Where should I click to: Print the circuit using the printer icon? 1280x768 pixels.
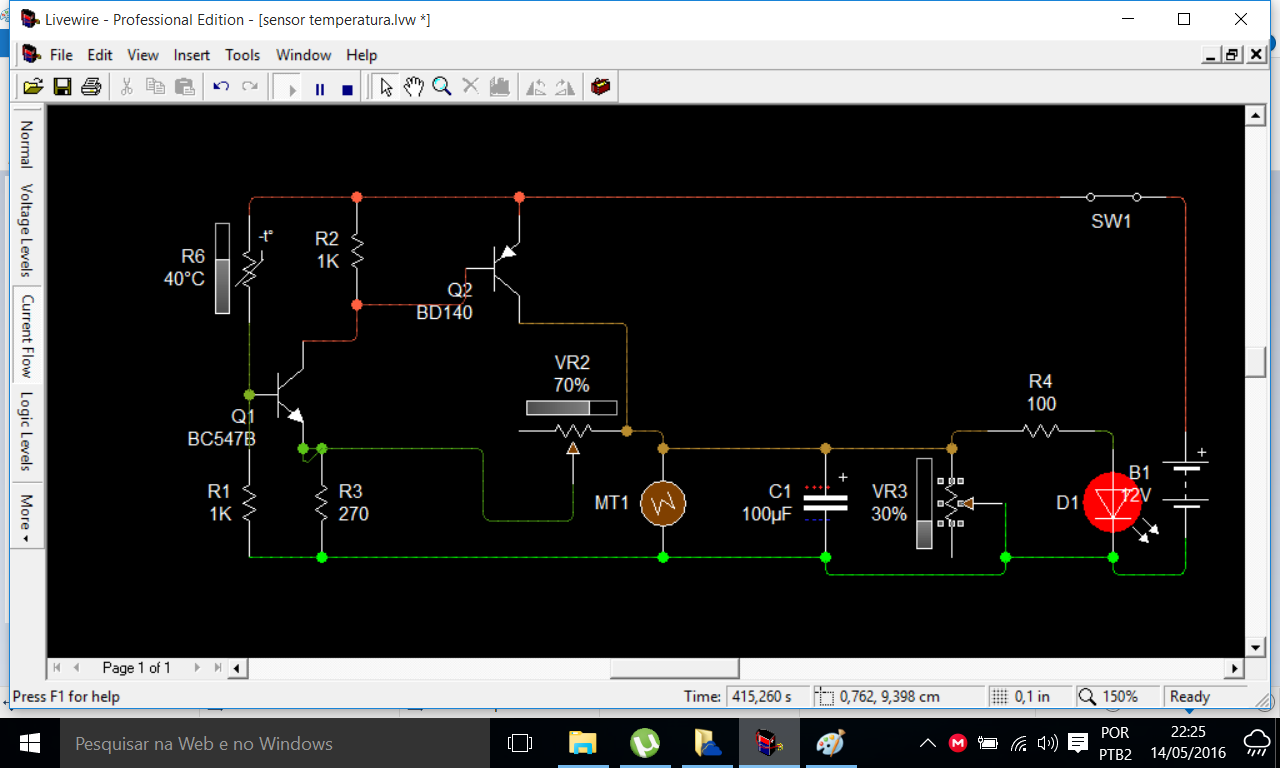click(x=91, y=87)
